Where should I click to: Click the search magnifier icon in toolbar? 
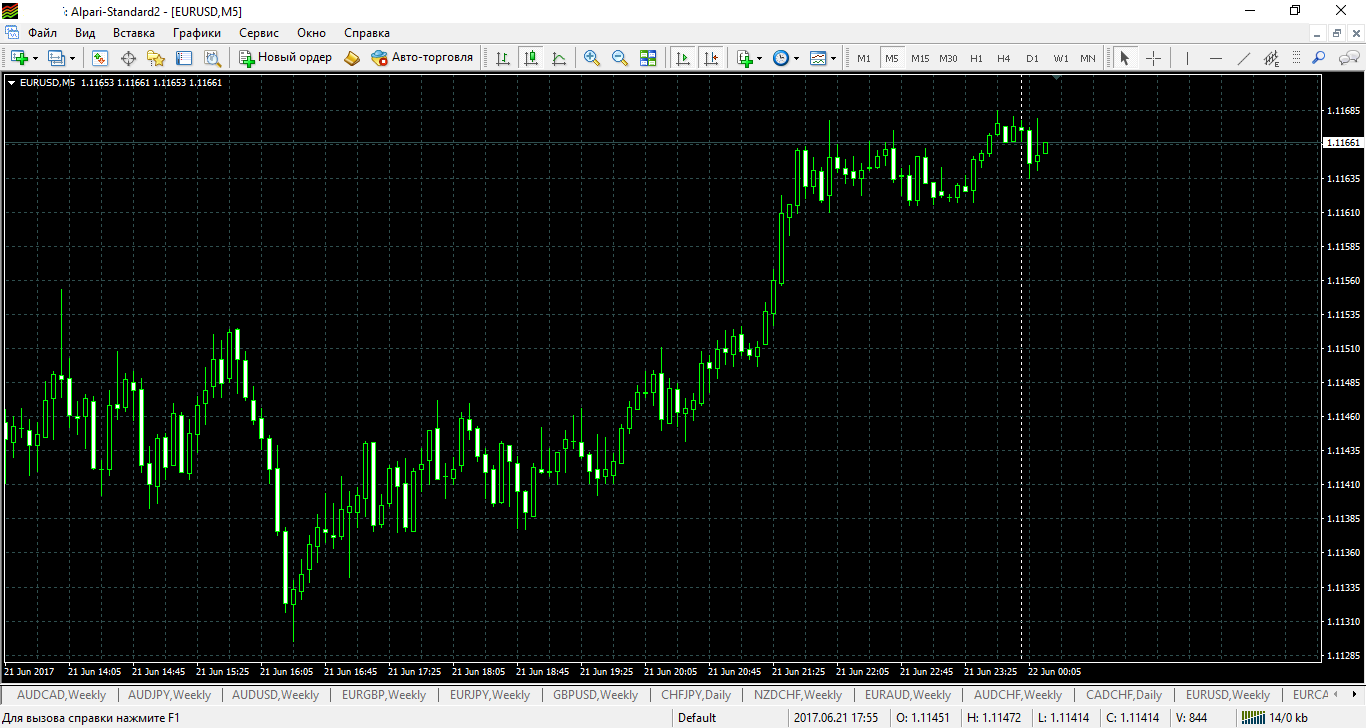(1319, 58)
